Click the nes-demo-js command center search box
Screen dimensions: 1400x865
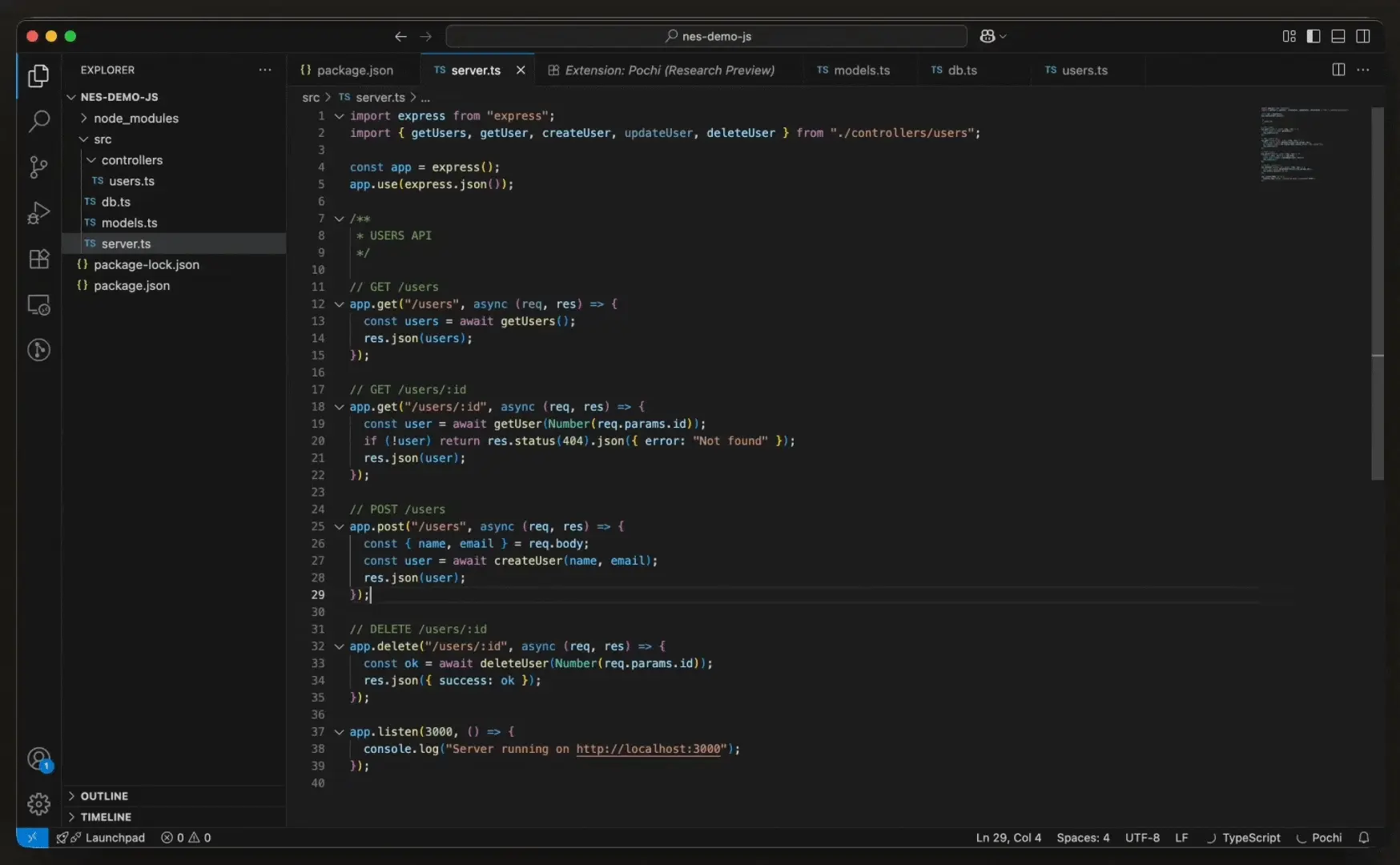(x=706, y=36)
